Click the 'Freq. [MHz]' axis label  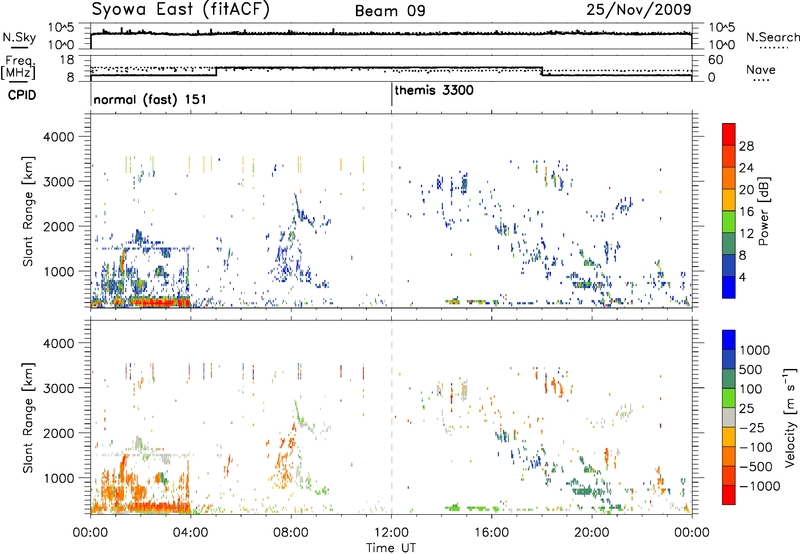click(19, 67)
